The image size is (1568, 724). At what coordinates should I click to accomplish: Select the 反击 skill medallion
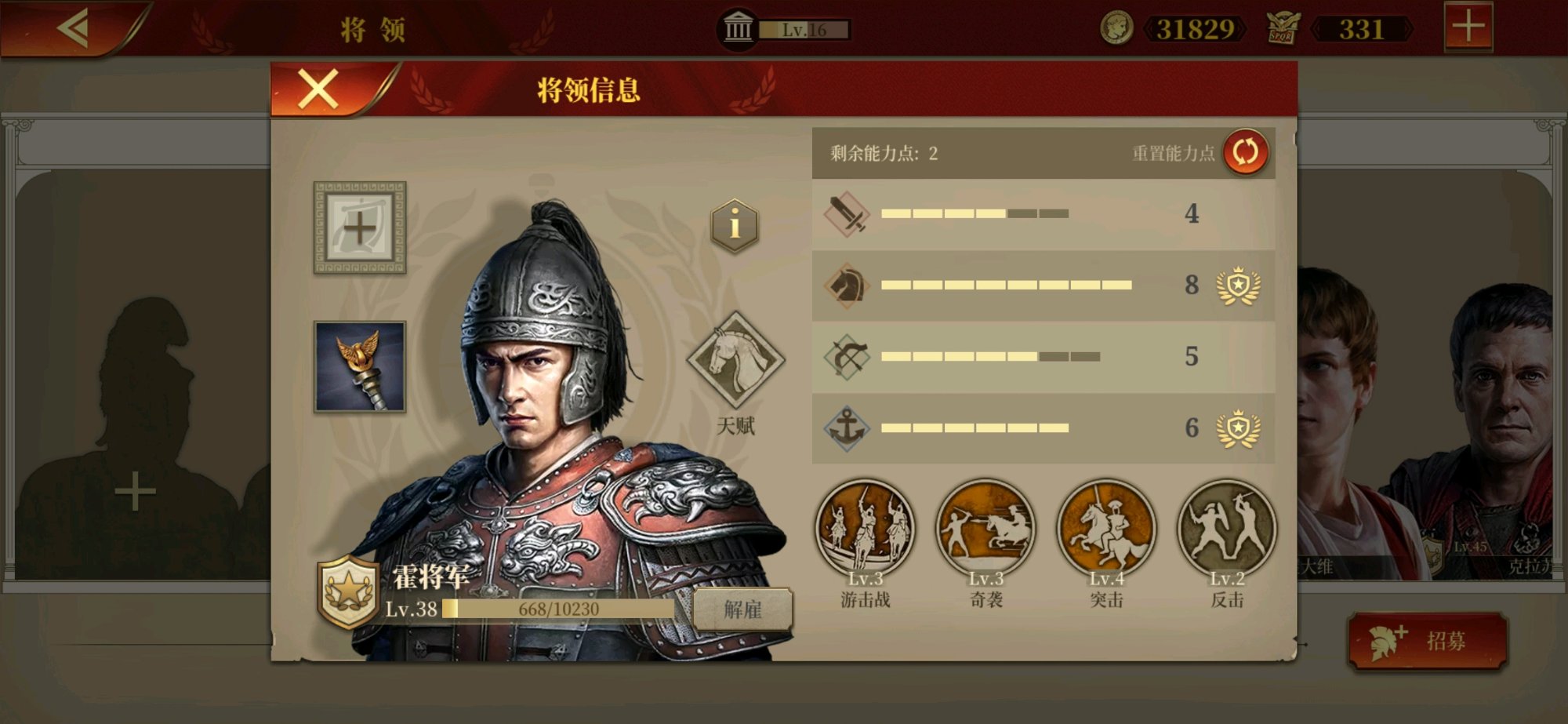tap(1227, 529)
